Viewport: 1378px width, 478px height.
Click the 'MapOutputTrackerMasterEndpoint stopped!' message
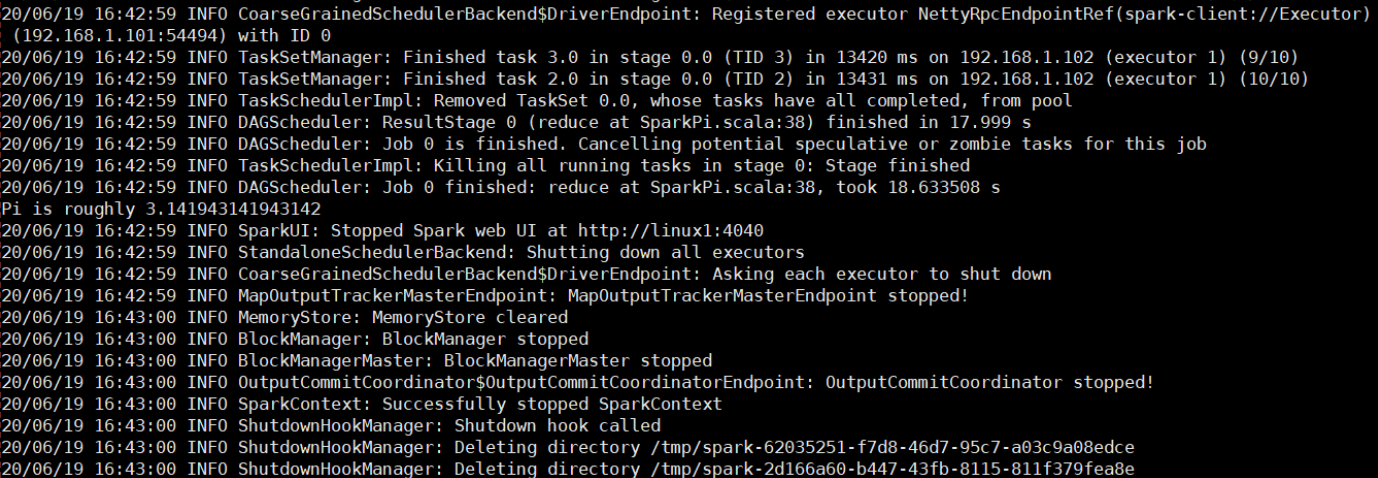pos(771,295)
